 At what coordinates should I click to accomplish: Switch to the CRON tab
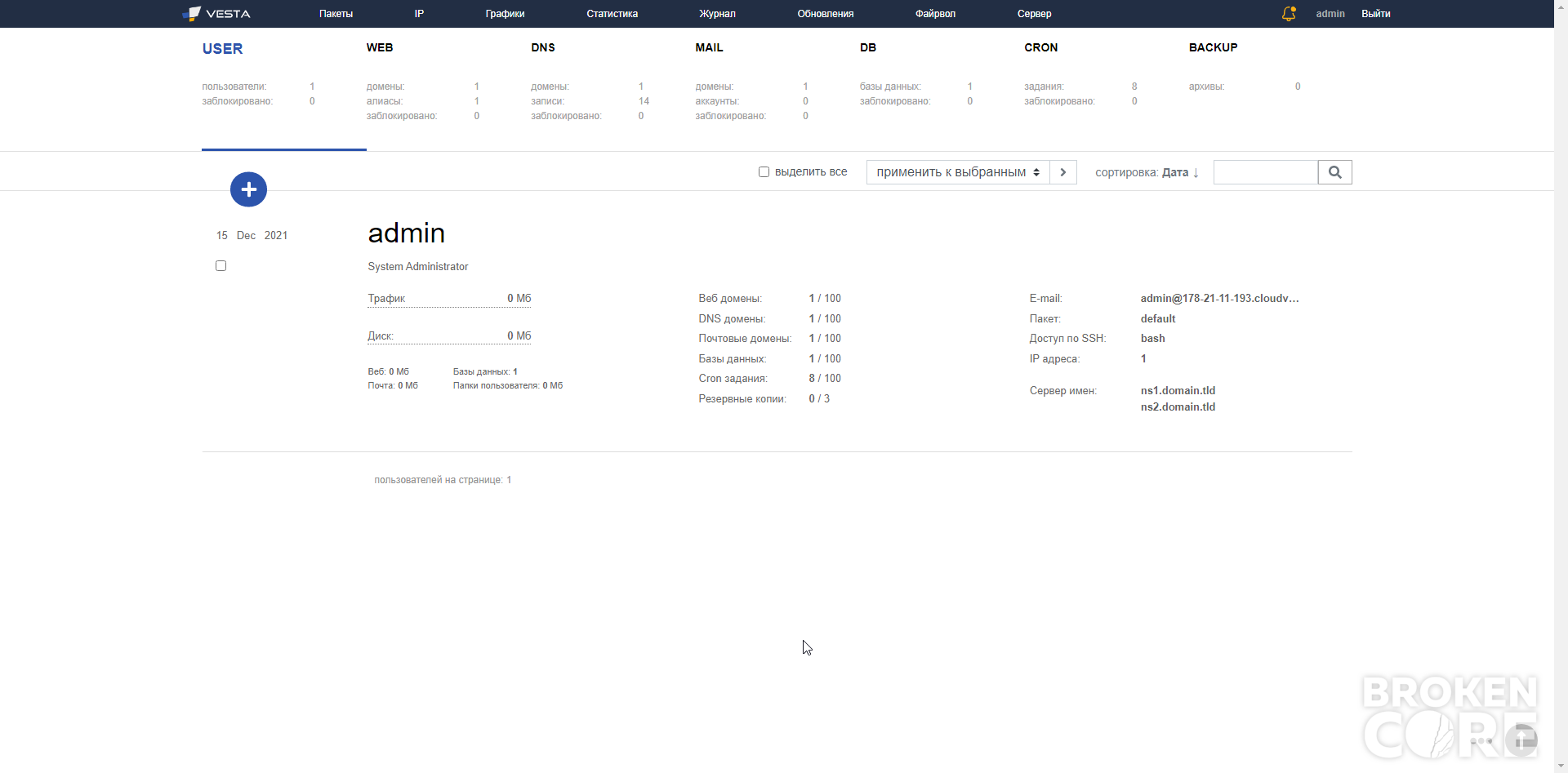click(1041, 47)
